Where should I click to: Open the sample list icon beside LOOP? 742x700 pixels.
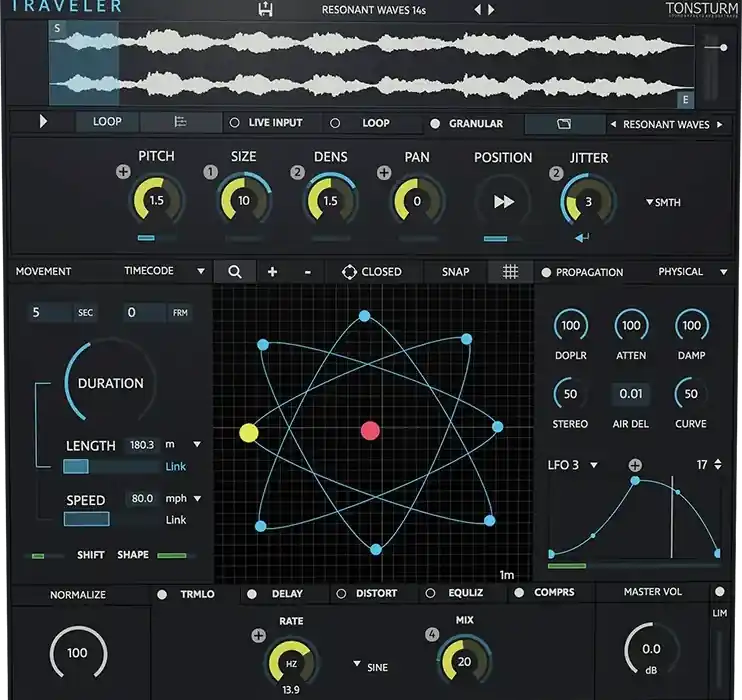[180, 122]
